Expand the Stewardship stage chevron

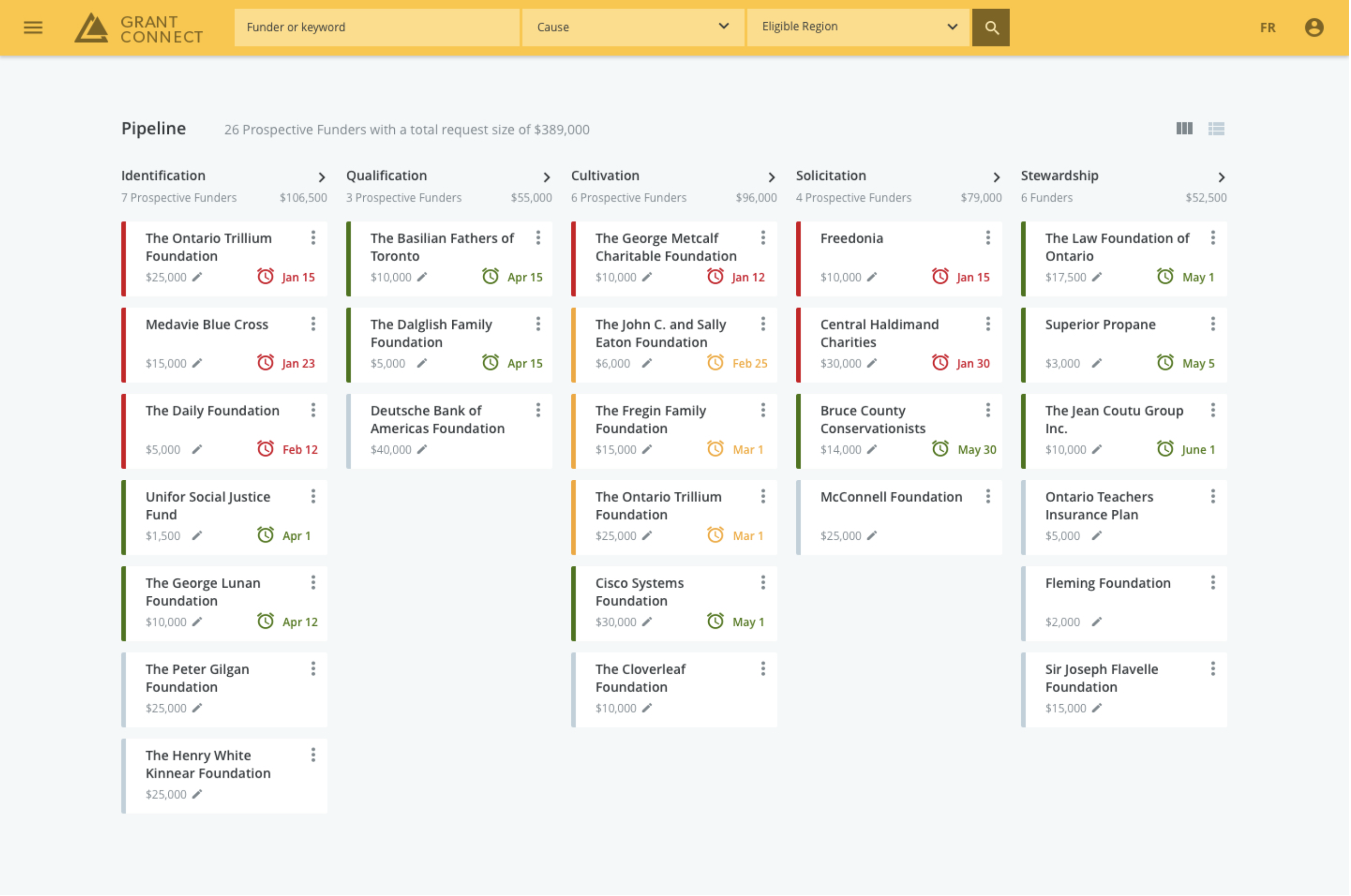click(1222, 177)
